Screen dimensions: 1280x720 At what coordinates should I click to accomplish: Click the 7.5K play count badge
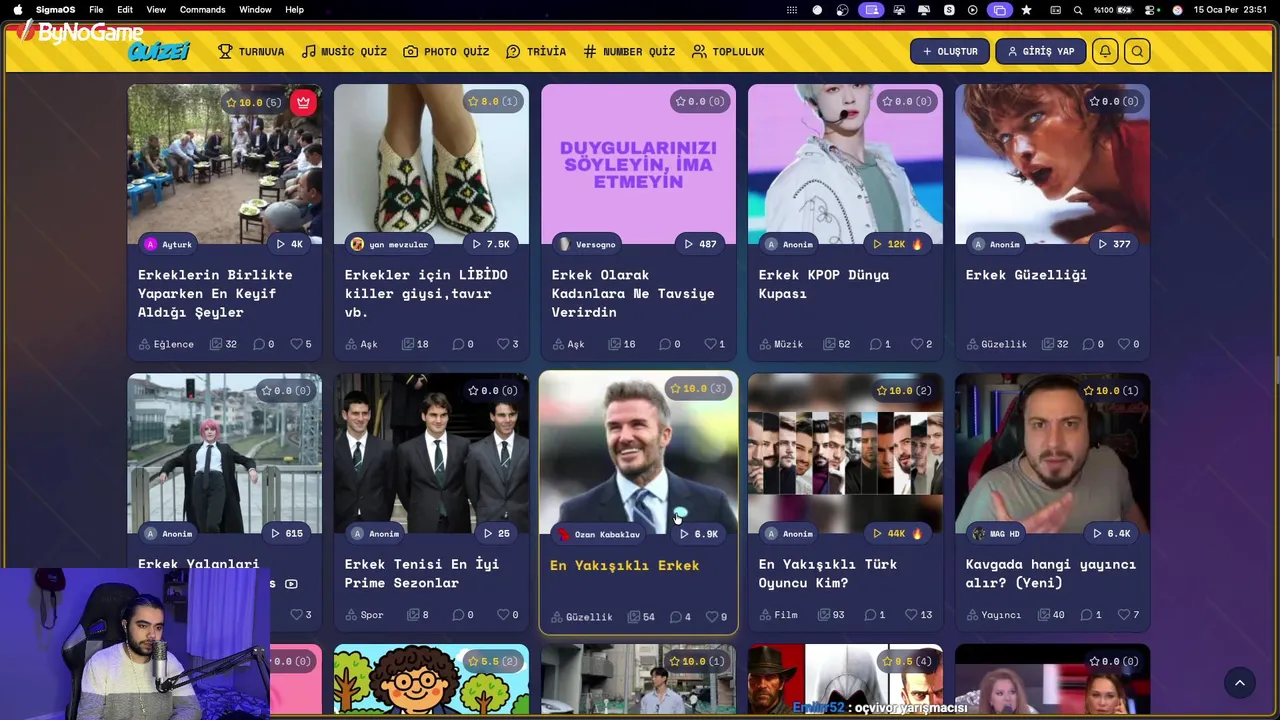490,244
